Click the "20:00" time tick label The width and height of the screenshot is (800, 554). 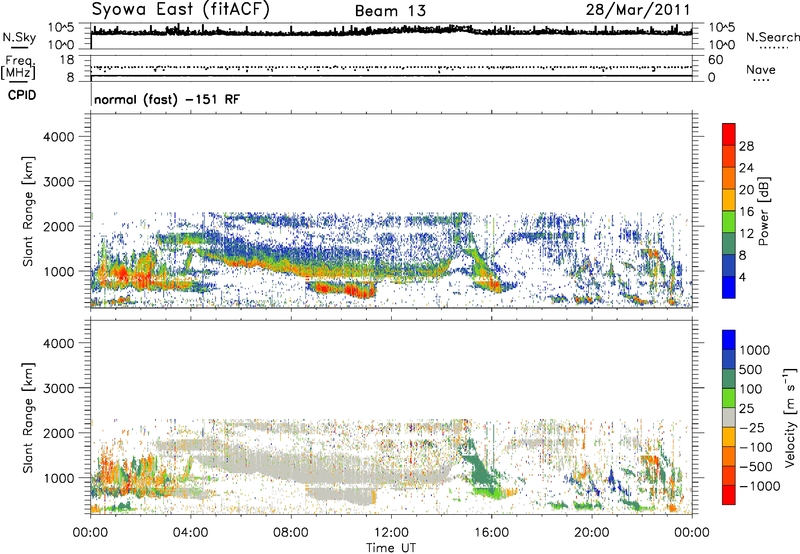[592, 533]
